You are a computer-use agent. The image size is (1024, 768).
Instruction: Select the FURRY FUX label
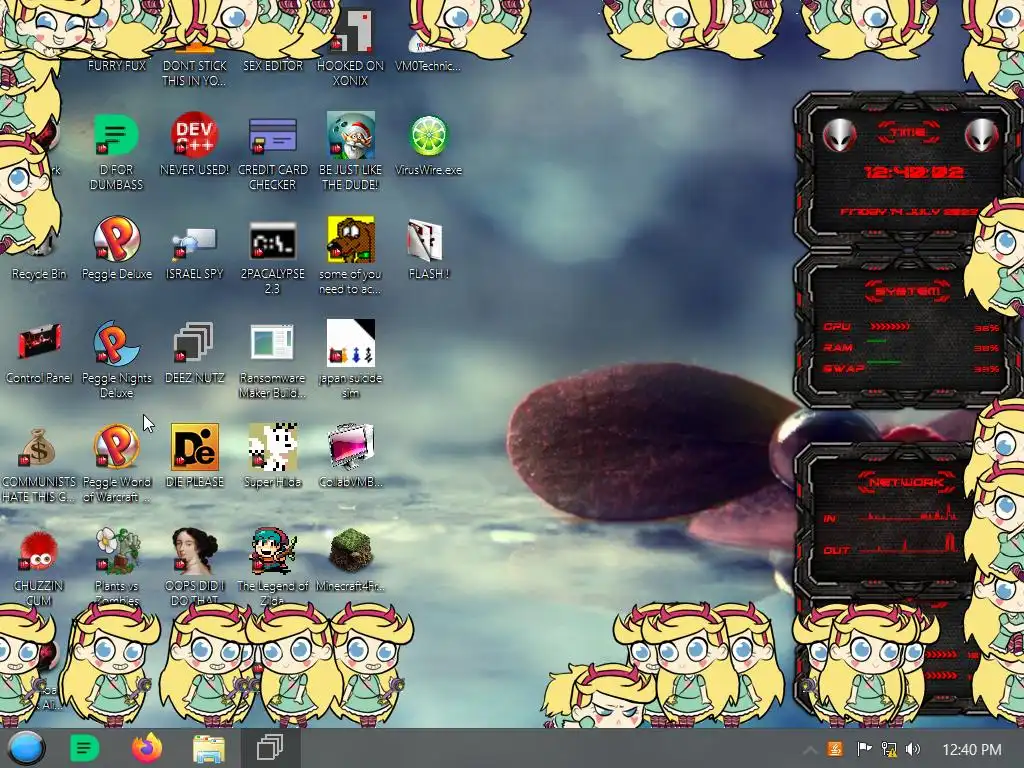pyautogui.click(x=116, y=66)
